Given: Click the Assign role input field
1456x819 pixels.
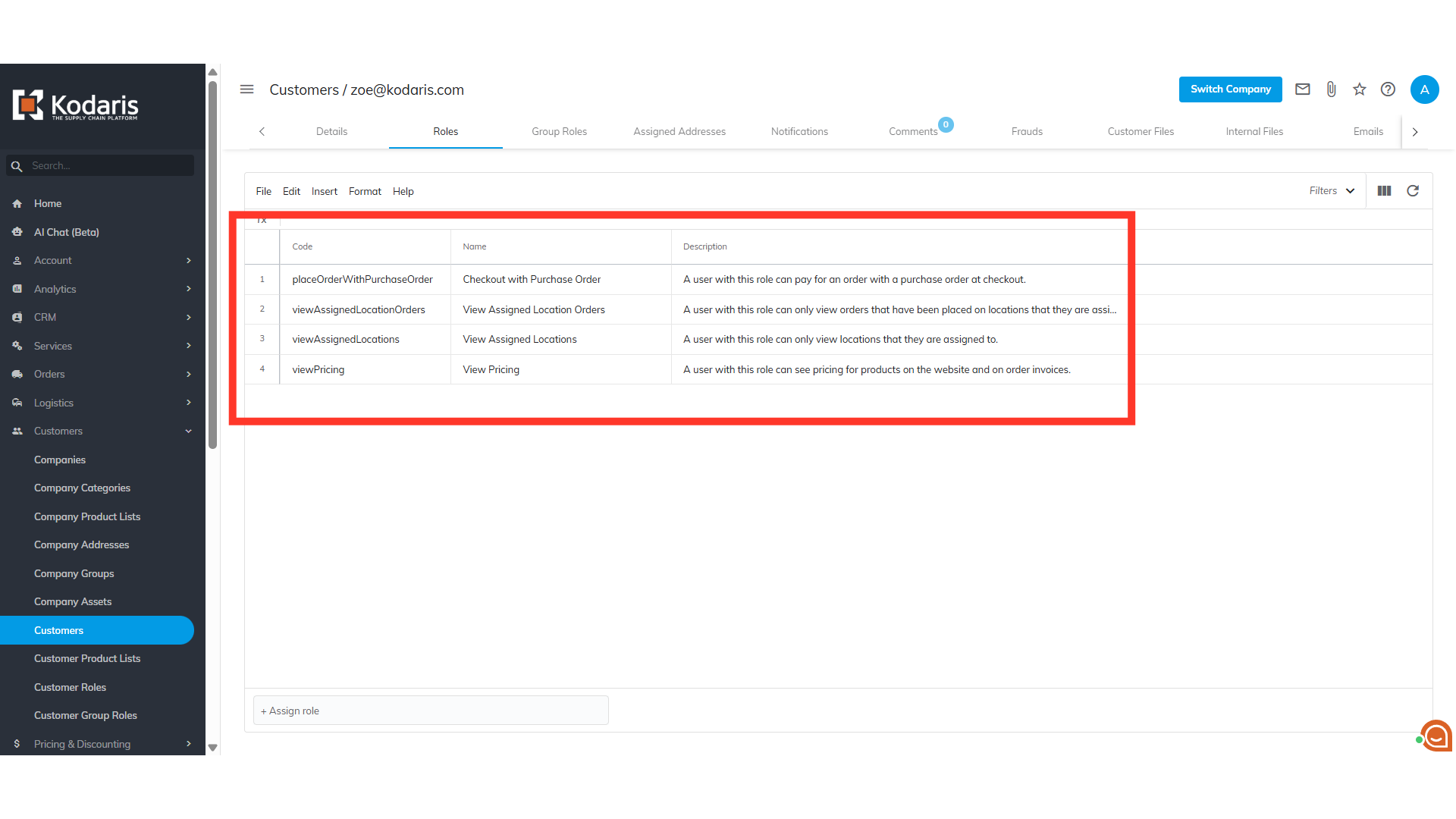Looking at the screenshot, I should (431, 711).
